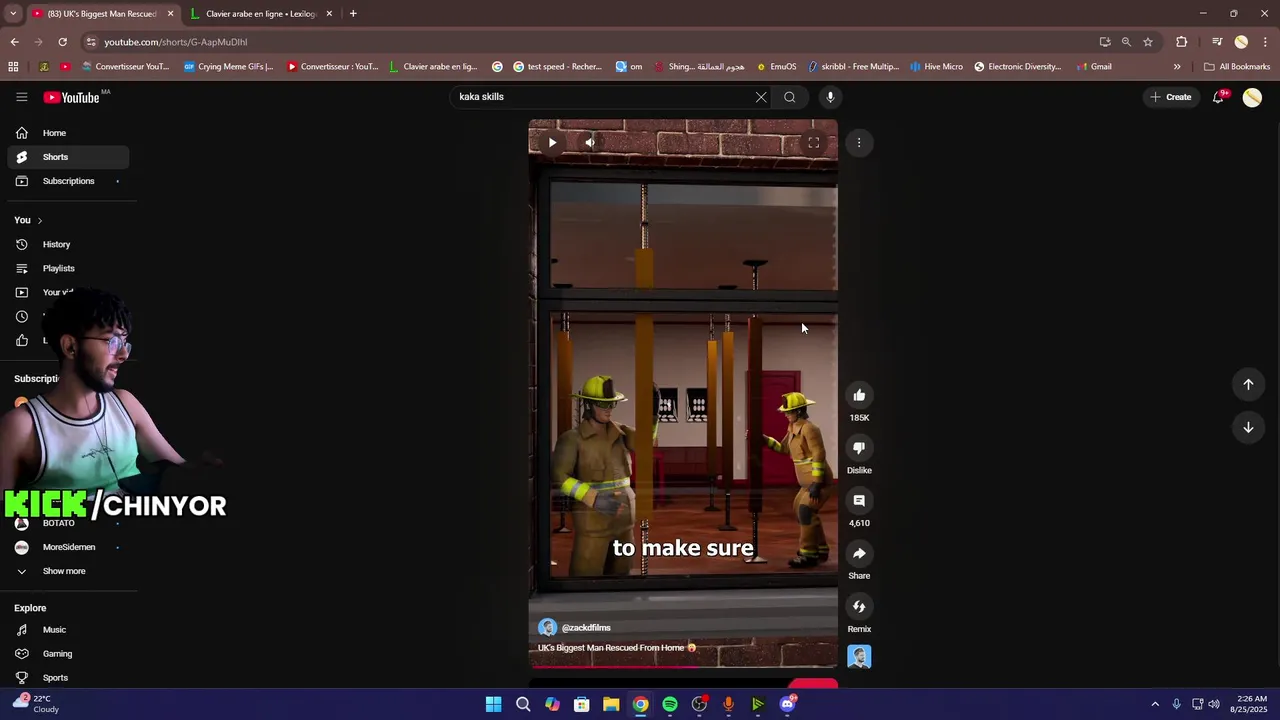Reload the page
Screen dimensions: 1280x720
(x=62, y=42)
